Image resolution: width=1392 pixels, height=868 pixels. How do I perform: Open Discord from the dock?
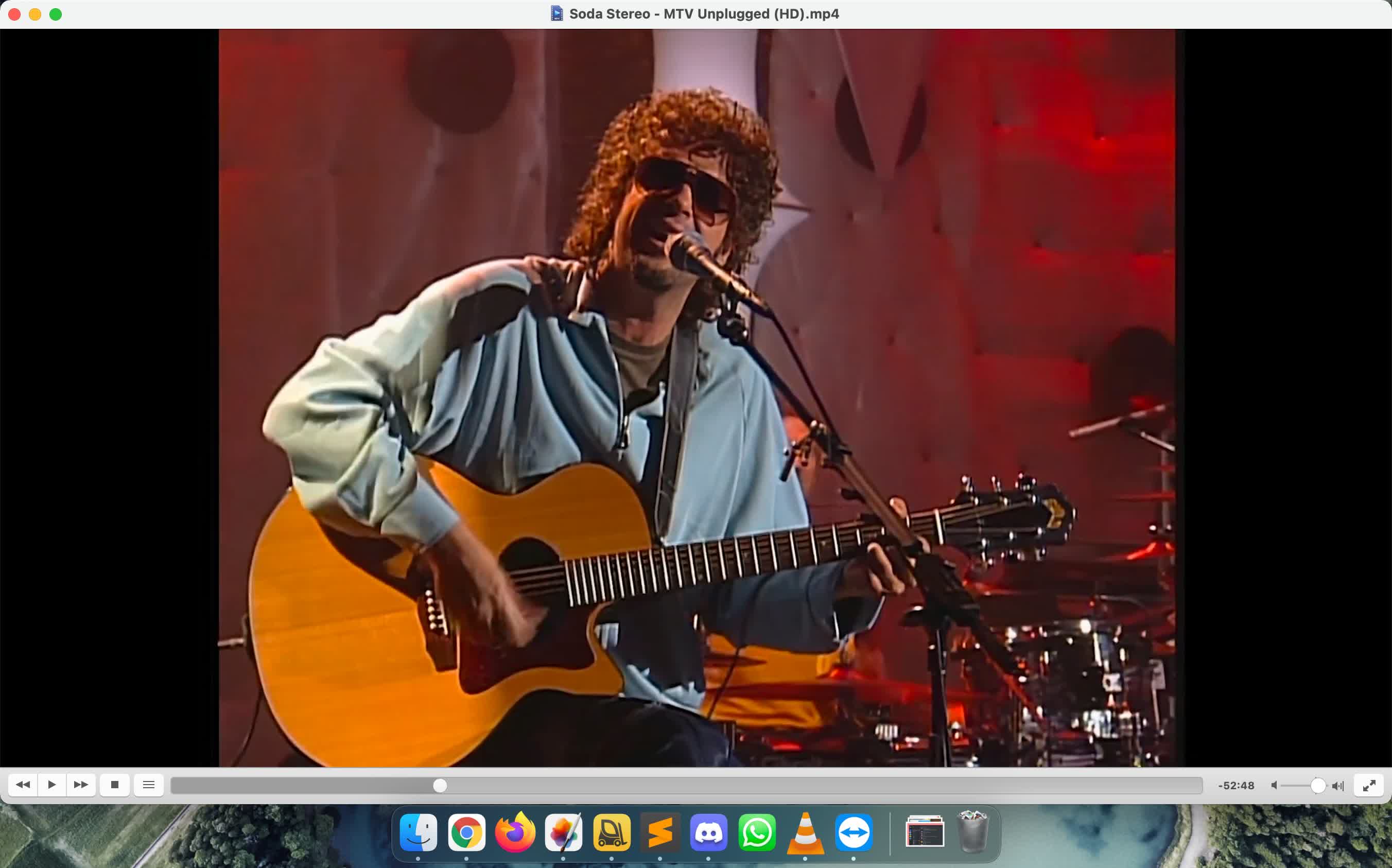708,832
